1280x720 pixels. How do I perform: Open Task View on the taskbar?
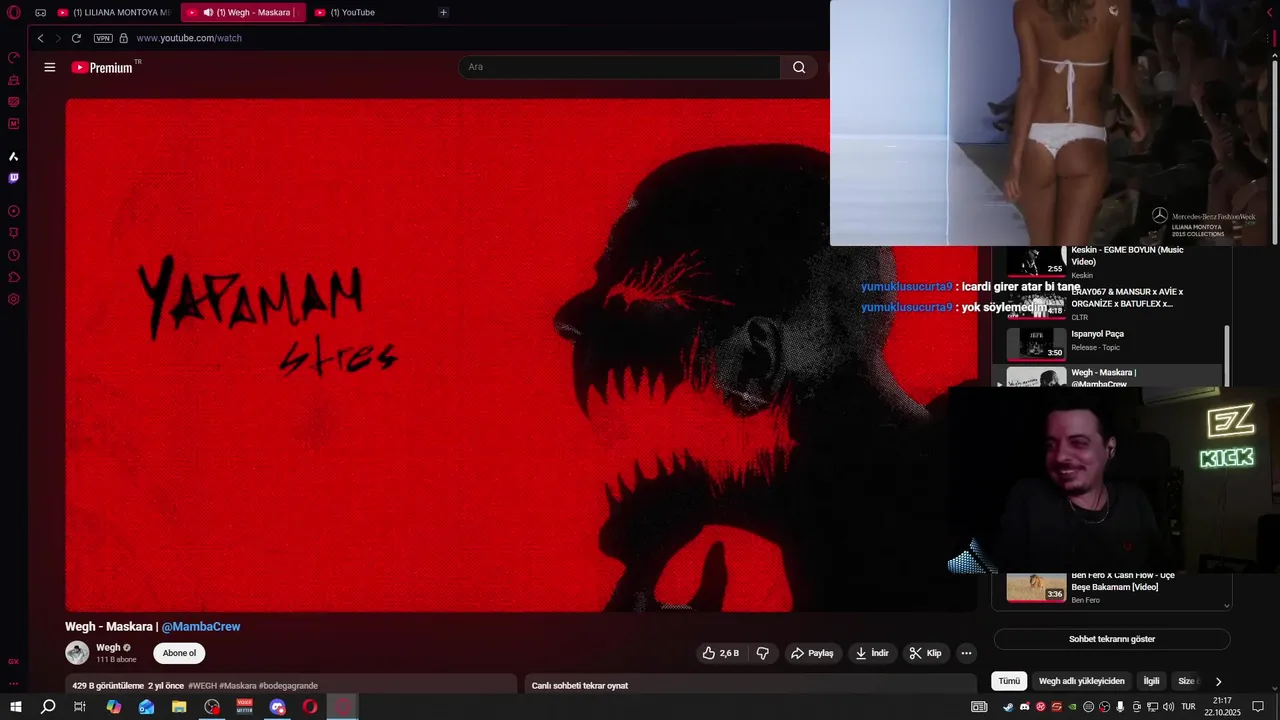80,707
